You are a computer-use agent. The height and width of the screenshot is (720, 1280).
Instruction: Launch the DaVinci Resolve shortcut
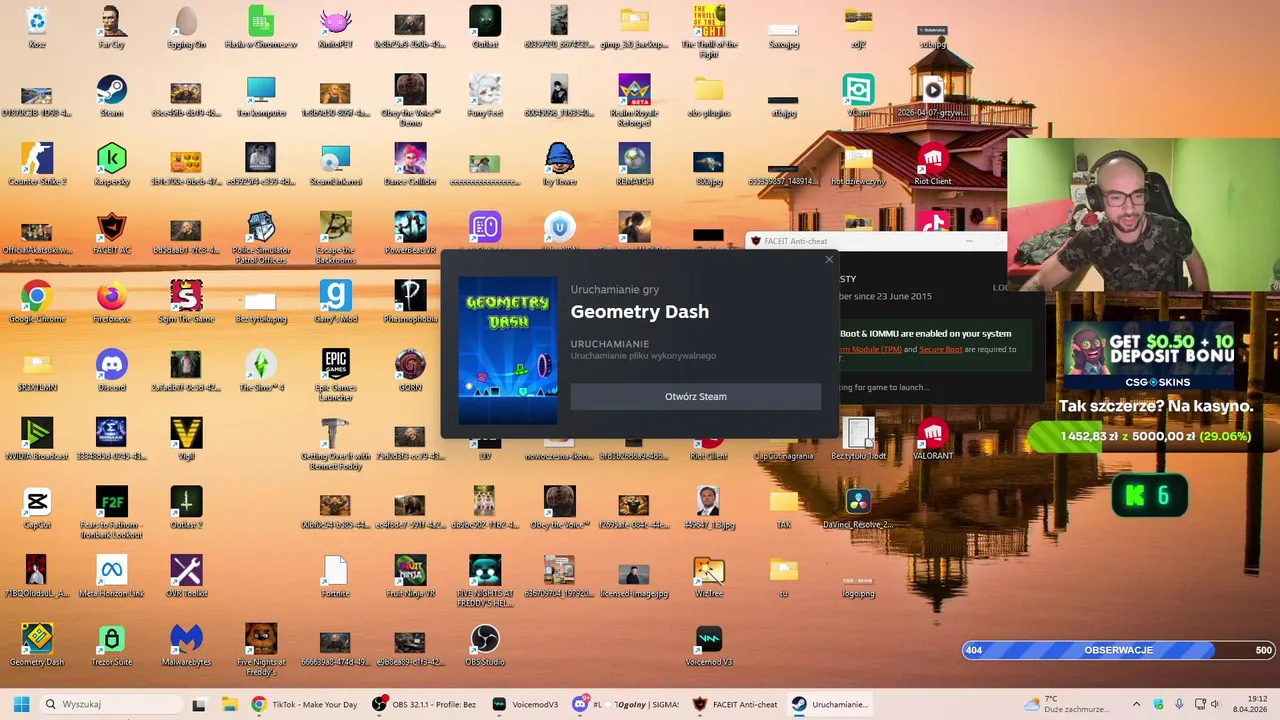click(858, 508)
